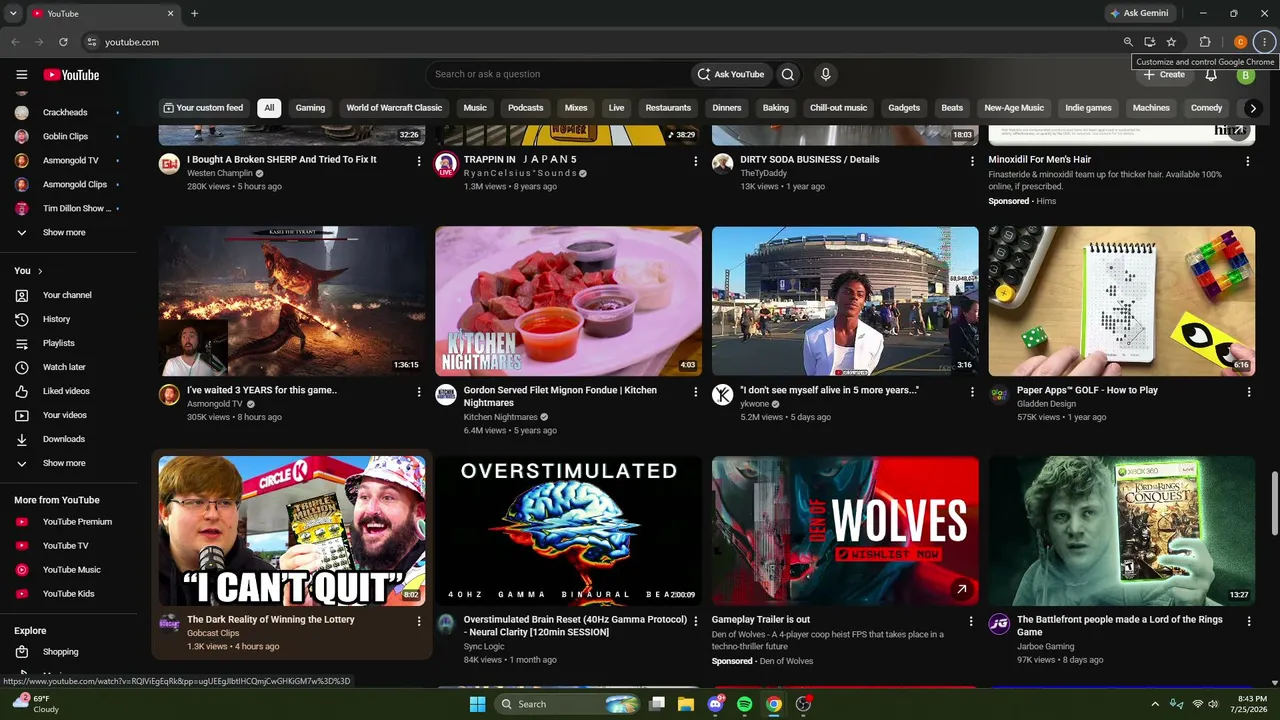The image size is (1280, 720).
Task: Select the World of Warcraft Classic chip
Action: [x=394, y=108]
